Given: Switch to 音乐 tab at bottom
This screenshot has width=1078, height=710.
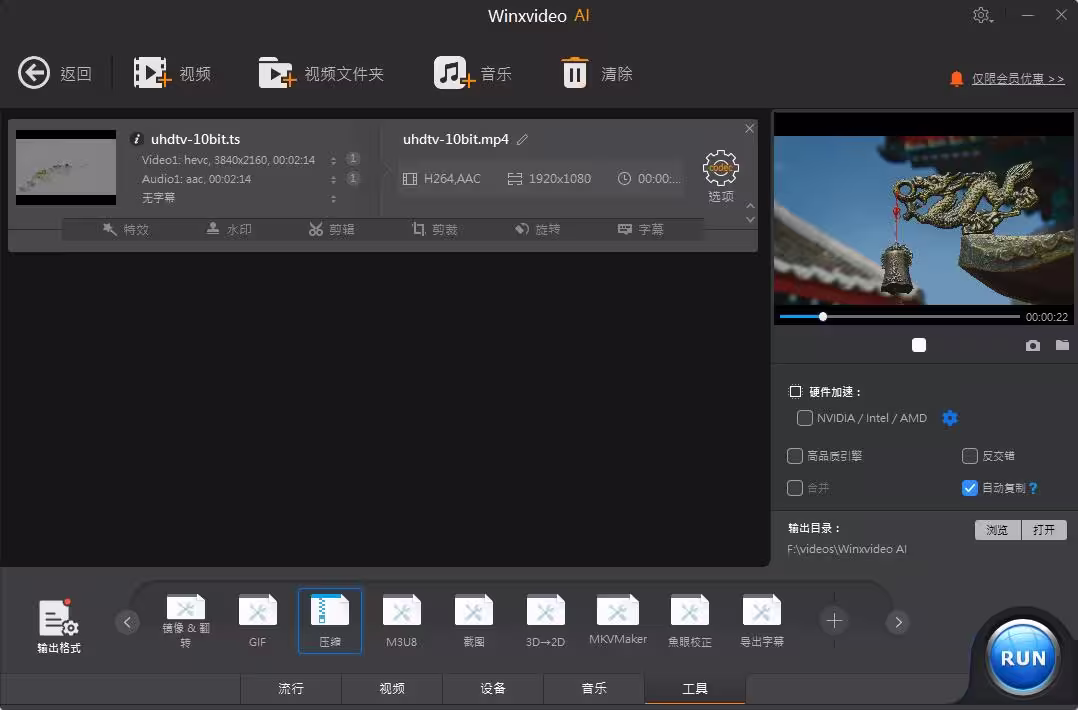Looking at the screenshot, I should (594, 688).
